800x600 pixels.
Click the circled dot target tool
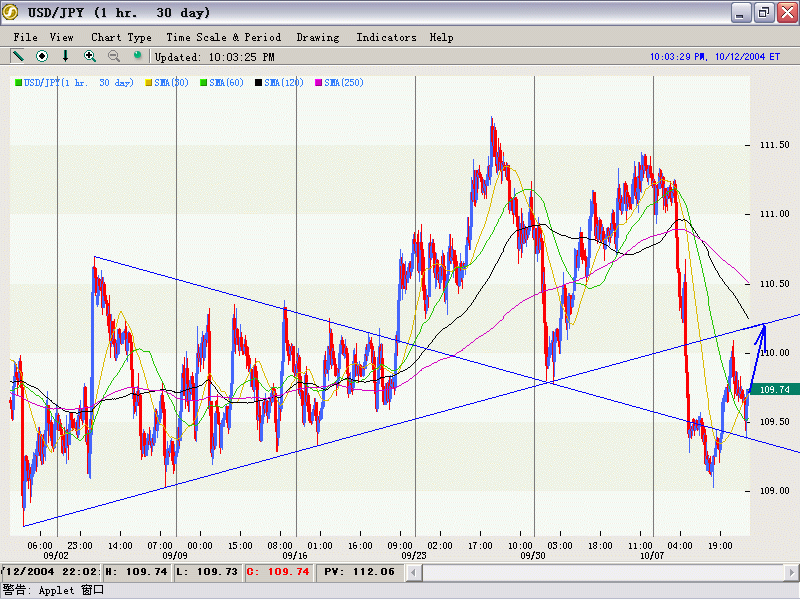click(x=42, y=56)
